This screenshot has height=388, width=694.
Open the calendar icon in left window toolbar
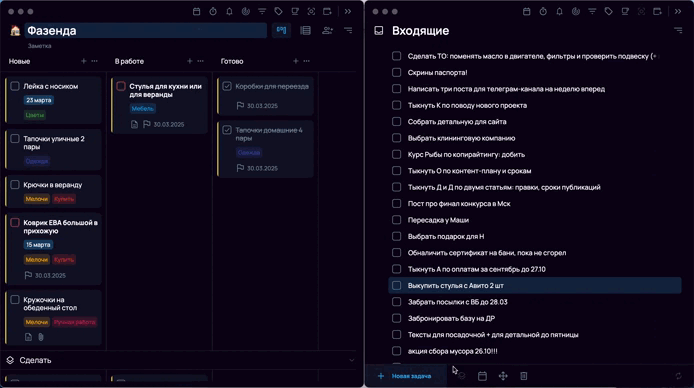(197, 12)
